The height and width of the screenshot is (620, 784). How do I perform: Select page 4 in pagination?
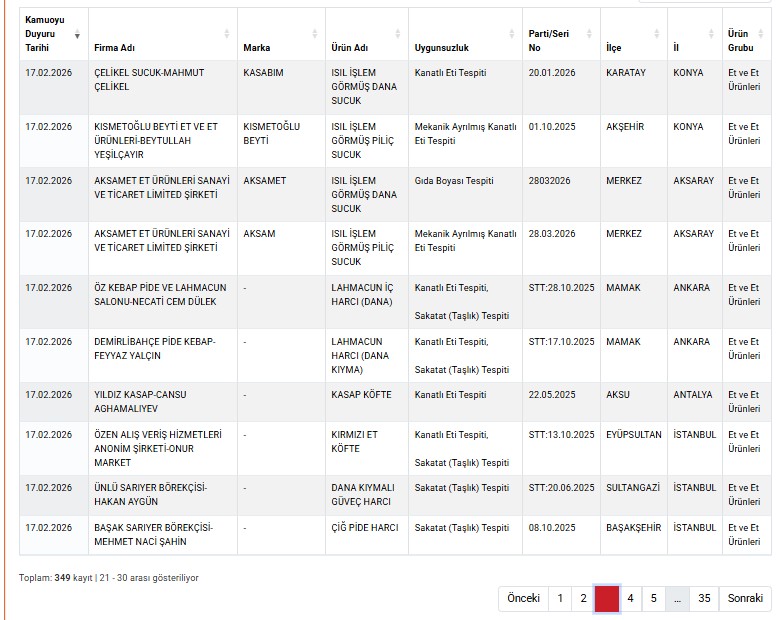(x=630, y=598)
